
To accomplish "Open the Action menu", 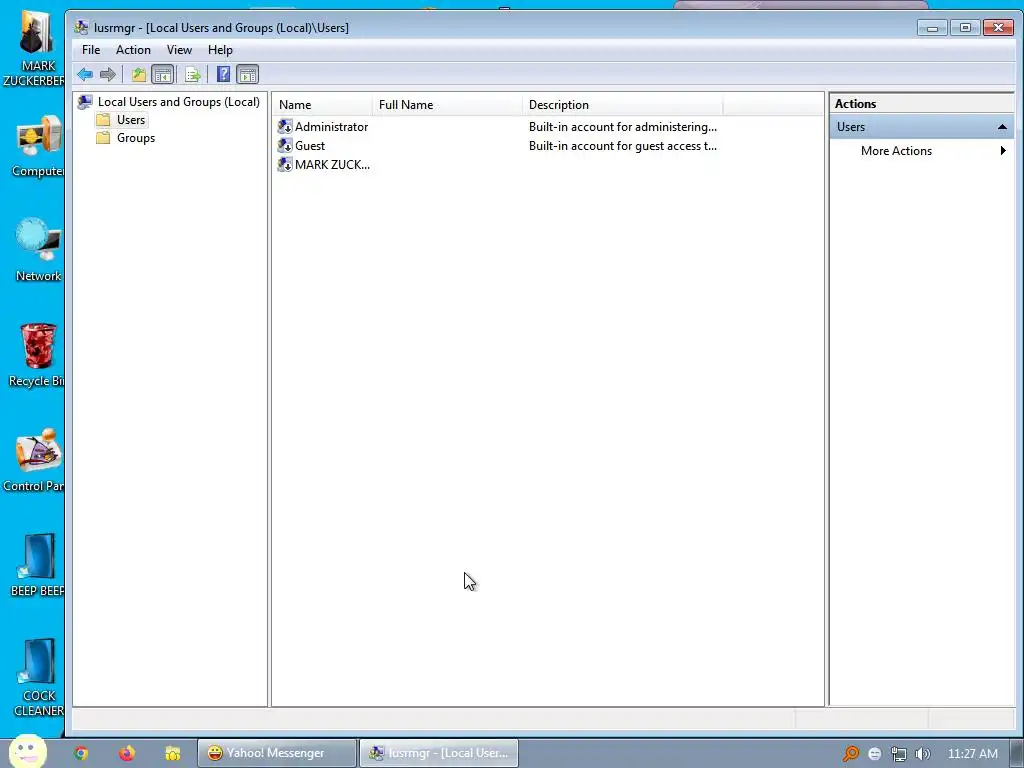I will (133, 50).
